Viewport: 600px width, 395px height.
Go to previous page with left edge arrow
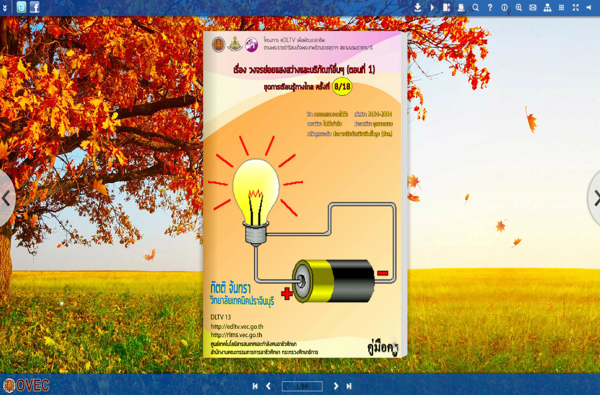coord(6,198)
